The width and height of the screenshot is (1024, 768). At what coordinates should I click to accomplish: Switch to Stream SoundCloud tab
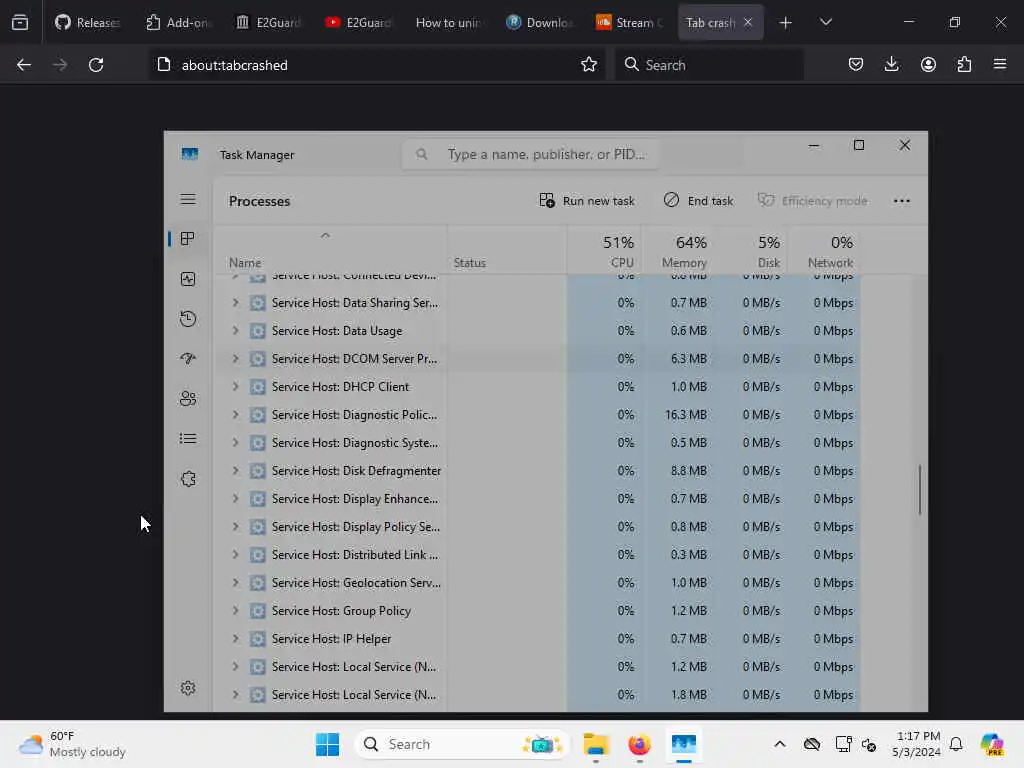628,23
